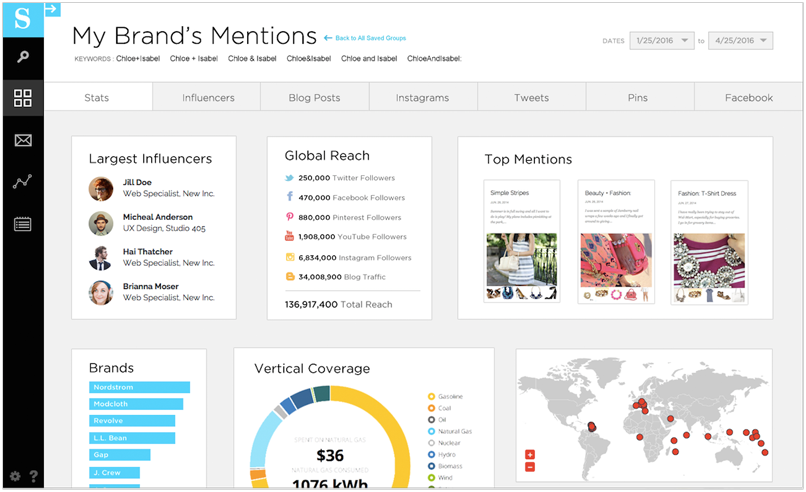The height and width of the screenshot is (492, 806).
Task: Toggle the Biomass legend marker
Action: click(431, 466)
